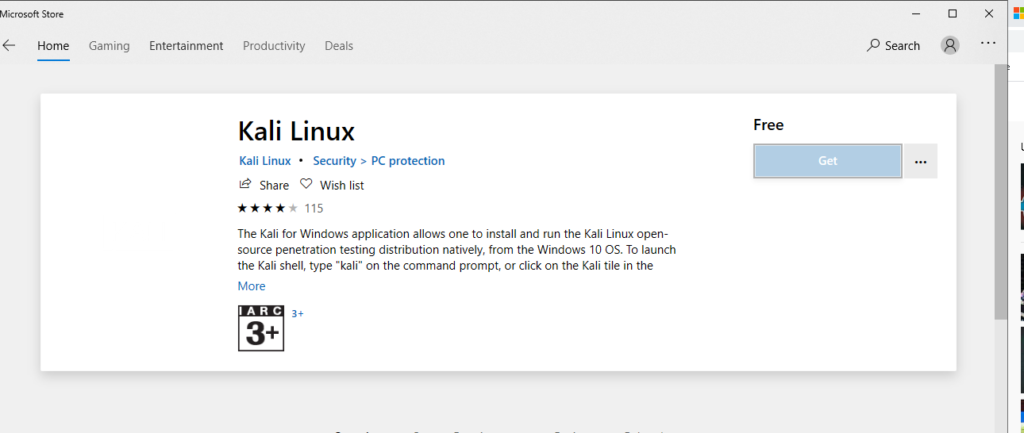
Task: Click the star rating with 115 reviews
Action: coord(280,208)
